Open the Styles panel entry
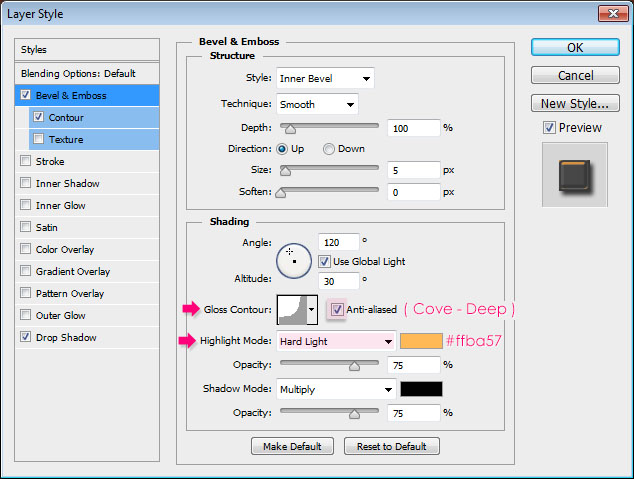 (x=87, y=50)
